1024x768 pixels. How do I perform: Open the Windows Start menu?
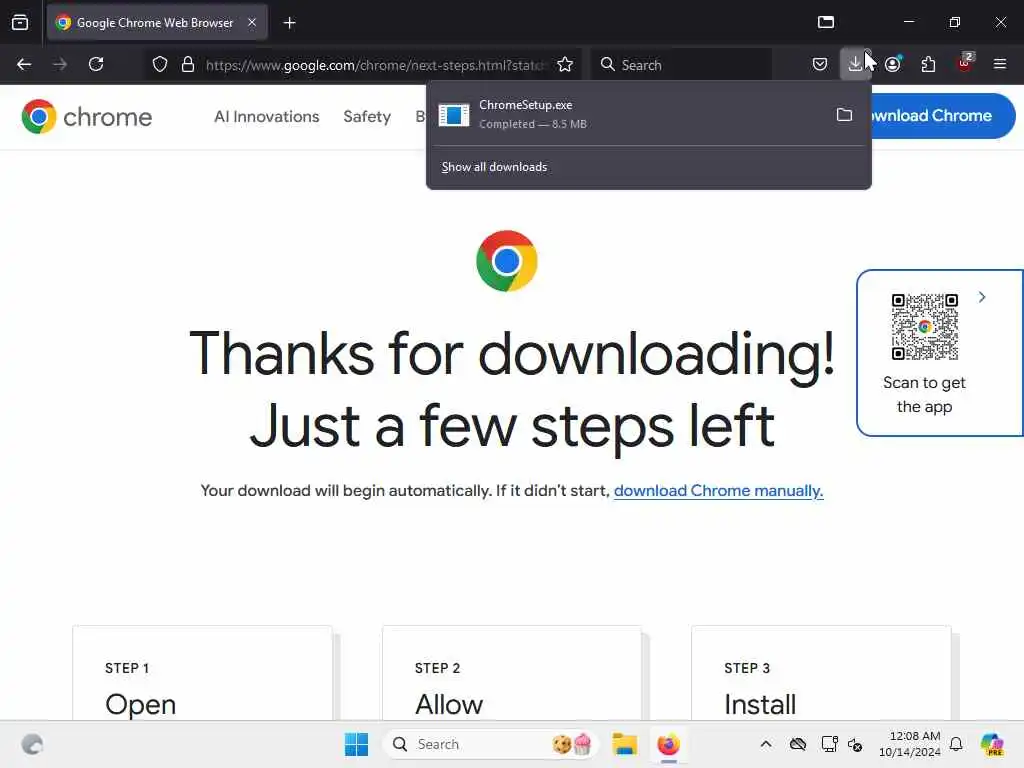coord(357,744)
